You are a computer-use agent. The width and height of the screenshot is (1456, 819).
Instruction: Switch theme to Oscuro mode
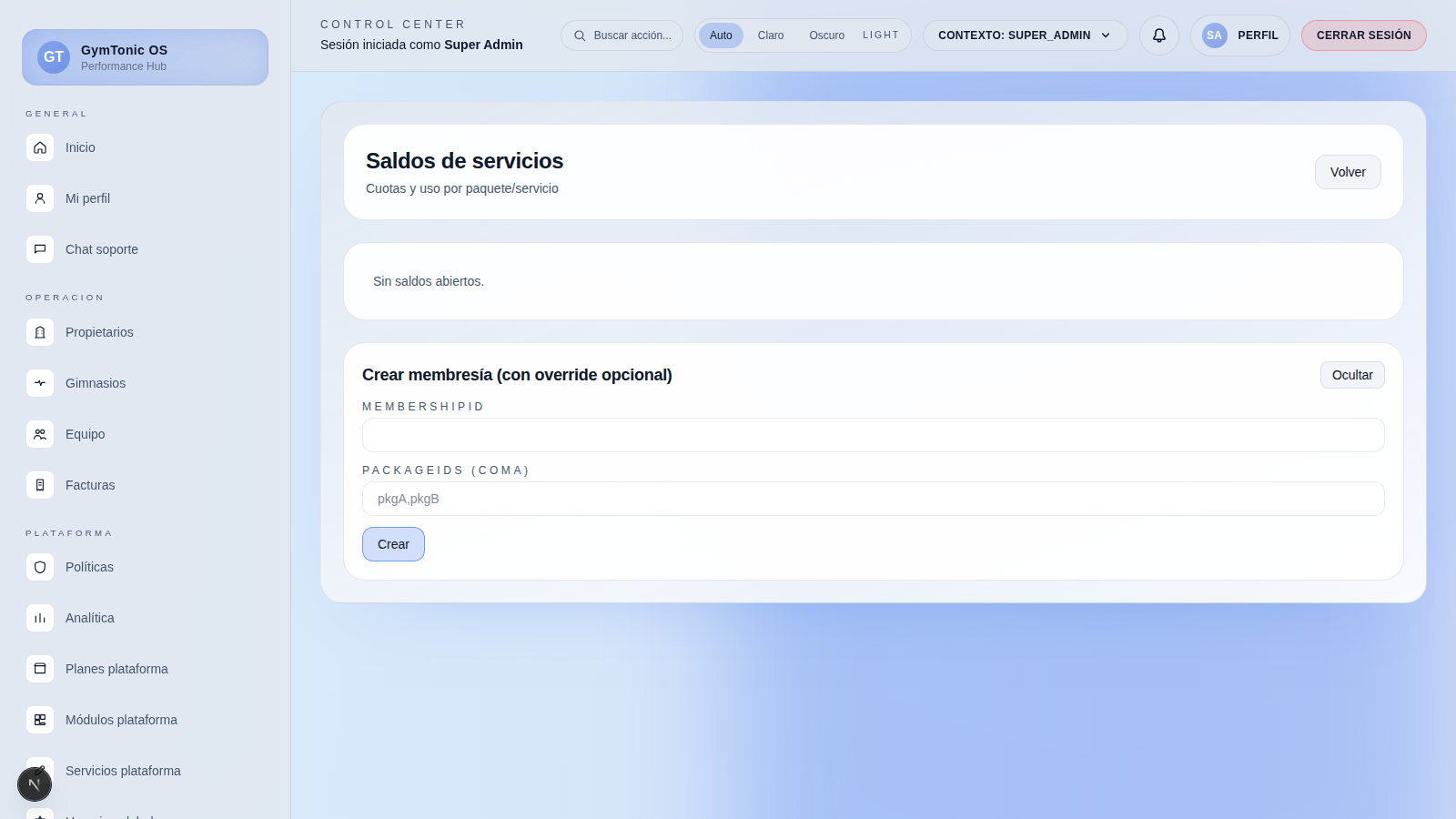[826, 35]
